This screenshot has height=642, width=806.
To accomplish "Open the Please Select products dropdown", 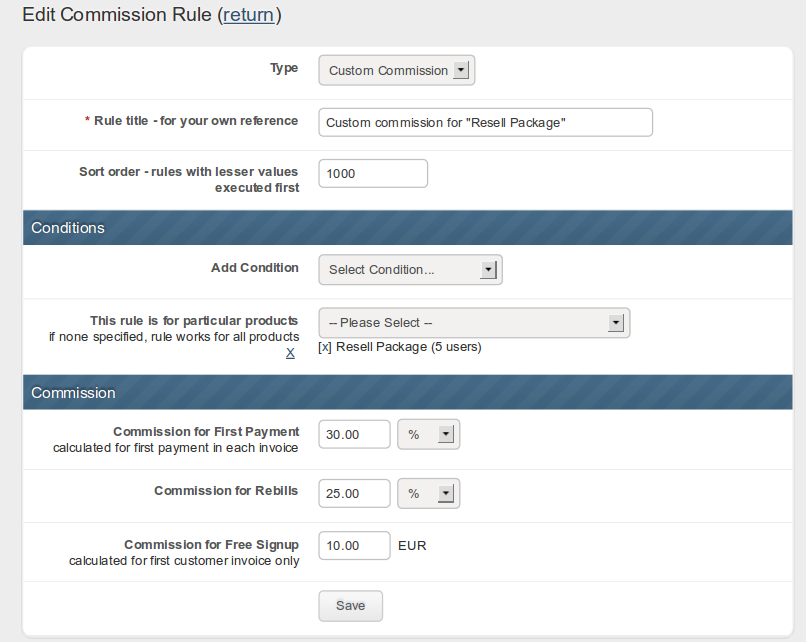I will point(474,323).
